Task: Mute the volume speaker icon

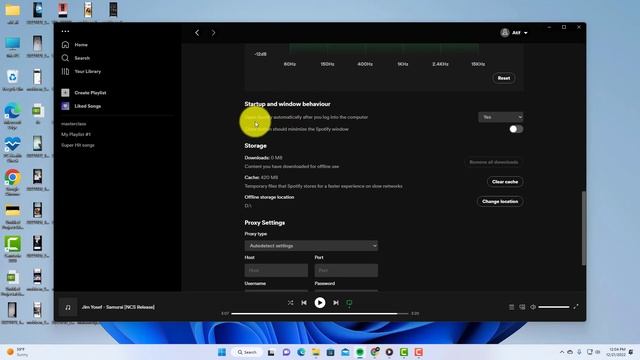Action: (x=533, y=307)
